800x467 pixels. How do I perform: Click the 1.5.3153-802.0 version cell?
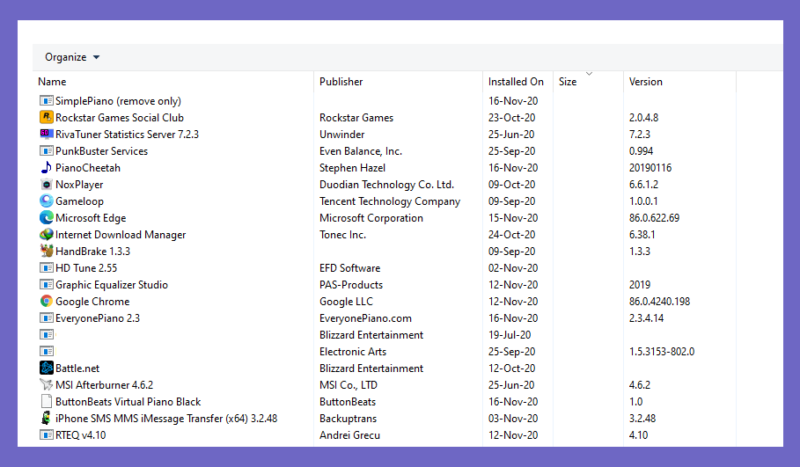[x=662, y=352]
